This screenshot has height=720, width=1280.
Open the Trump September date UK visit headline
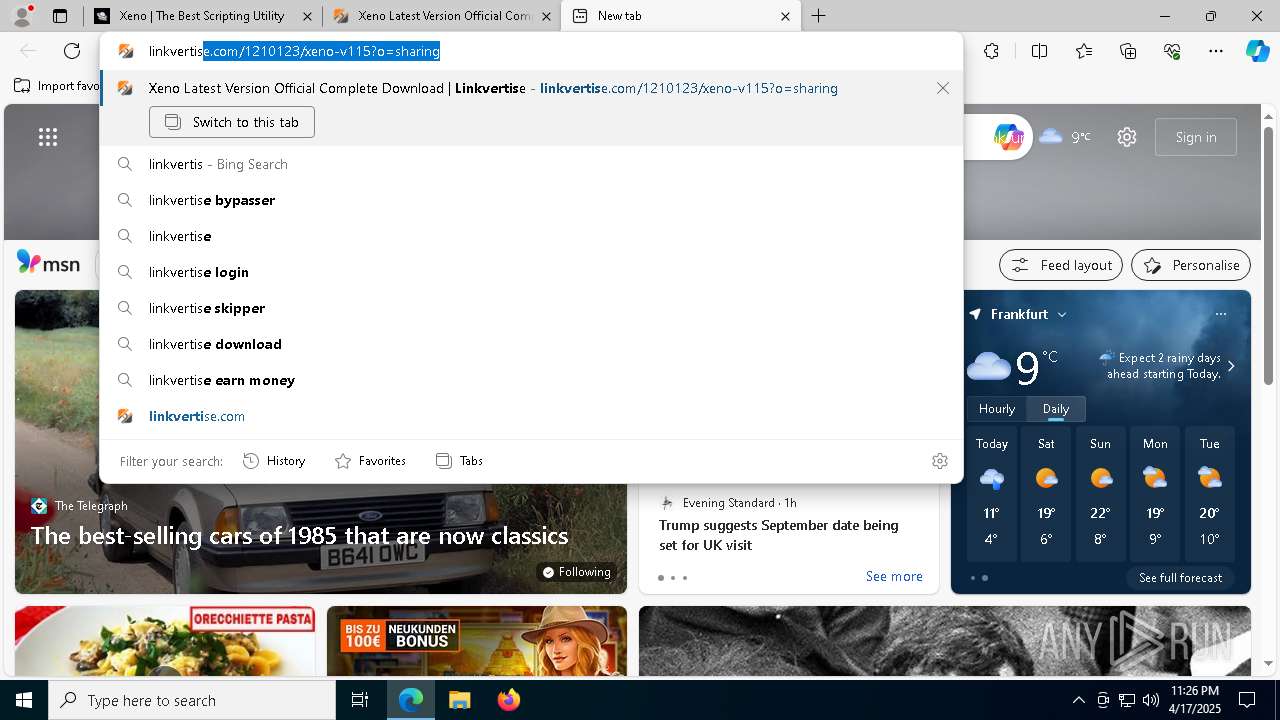779,535
